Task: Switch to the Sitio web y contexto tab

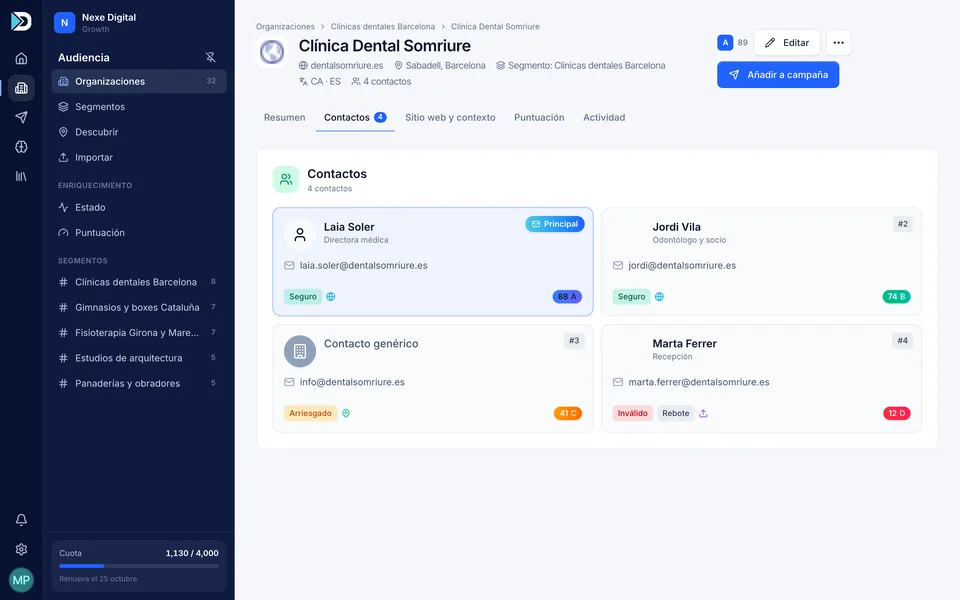Action: [450, 118]
